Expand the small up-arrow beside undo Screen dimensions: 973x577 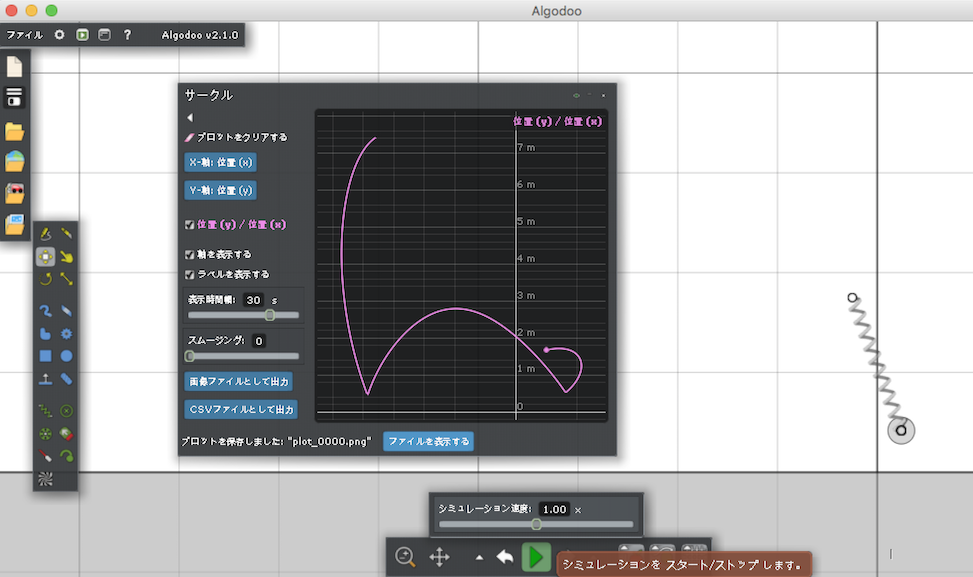(479, 558)
